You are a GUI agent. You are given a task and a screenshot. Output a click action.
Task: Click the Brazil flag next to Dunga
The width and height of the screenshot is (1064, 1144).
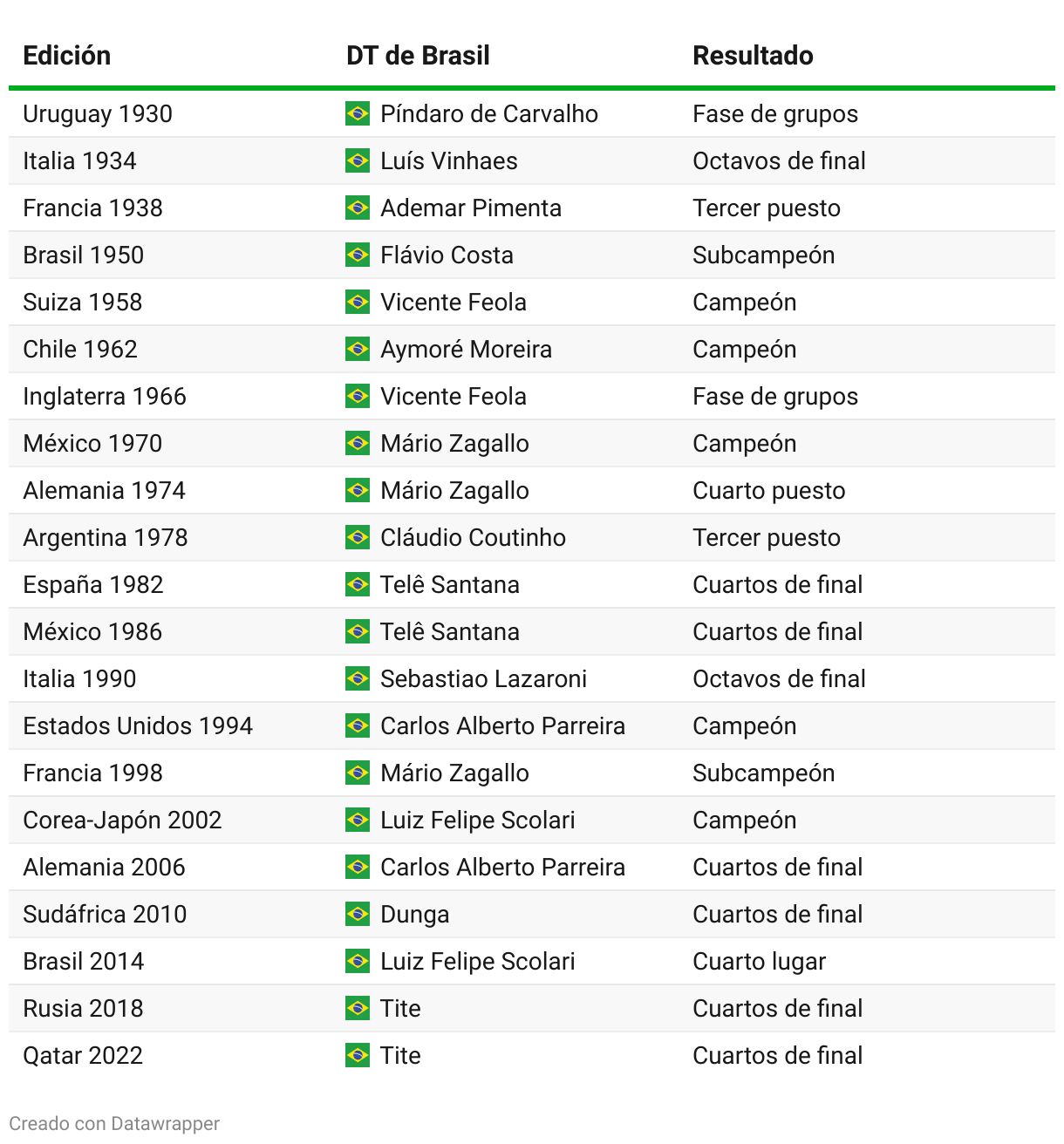tap(358, 914)
